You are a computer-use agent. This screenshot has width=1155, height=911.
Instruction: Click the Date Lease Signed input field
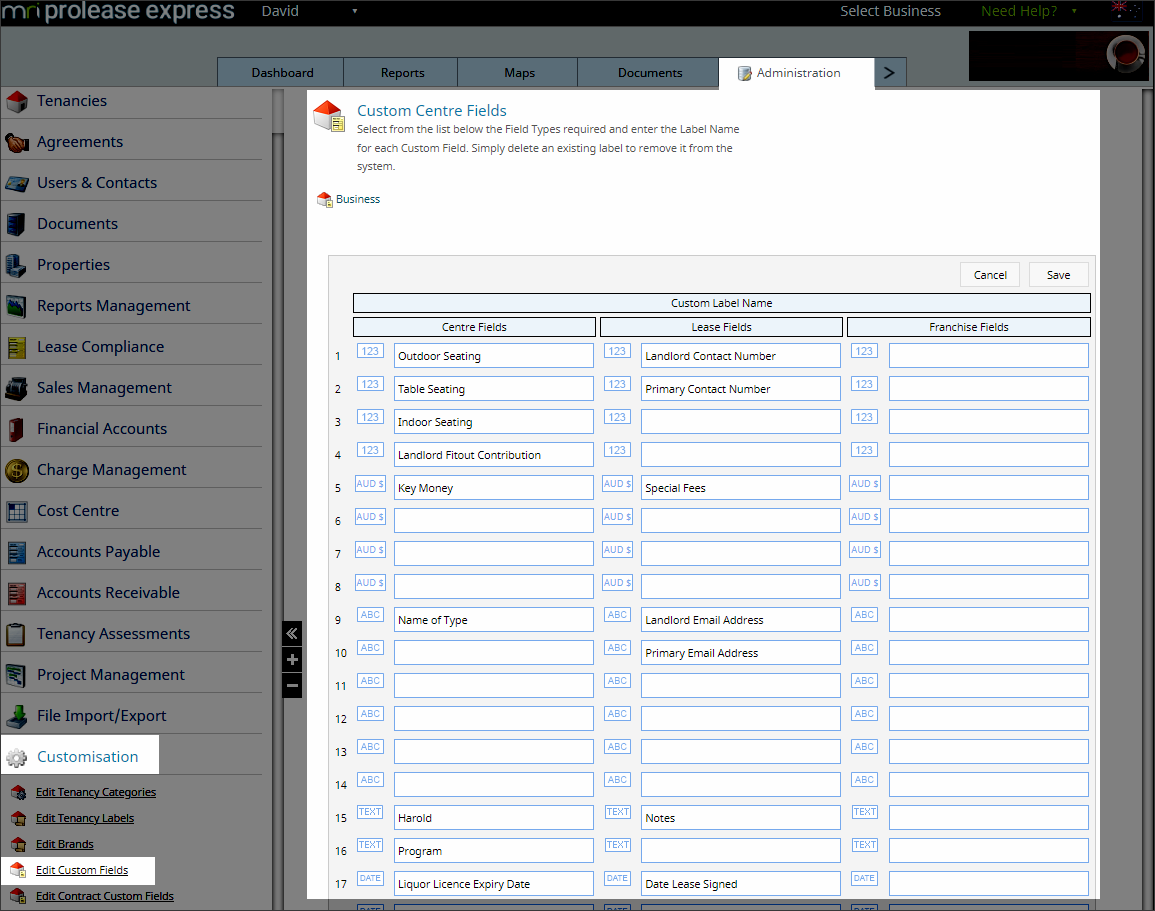(x=740, y=883)
